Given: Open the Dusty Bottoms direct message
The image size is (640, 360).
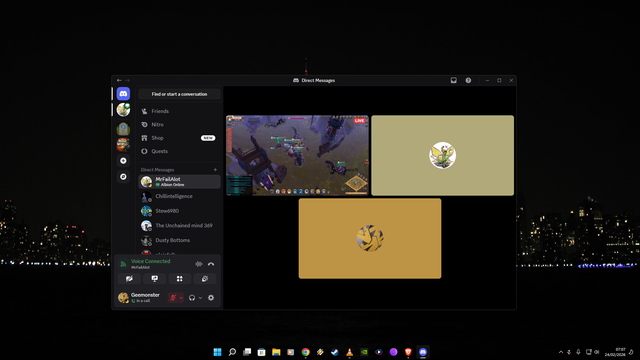Looking at the screenshot, I should pos(179,240).
